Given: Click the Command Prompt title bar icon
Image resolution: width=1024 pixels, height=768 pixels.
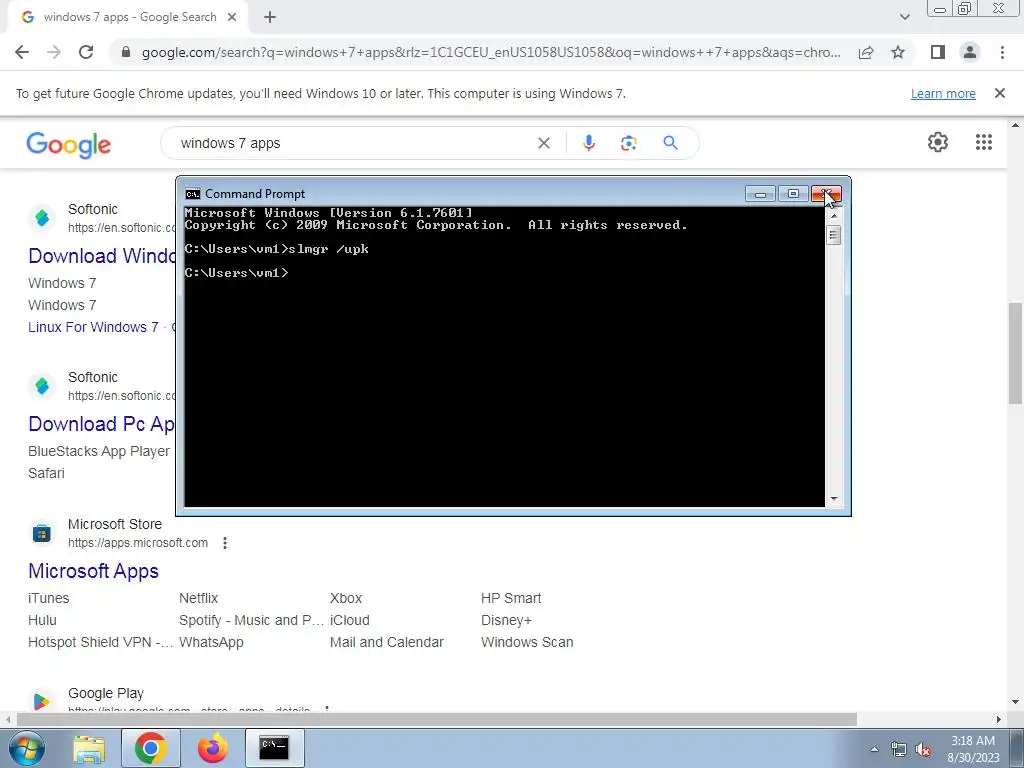Looking at the screenshot, I should point(193,194).
